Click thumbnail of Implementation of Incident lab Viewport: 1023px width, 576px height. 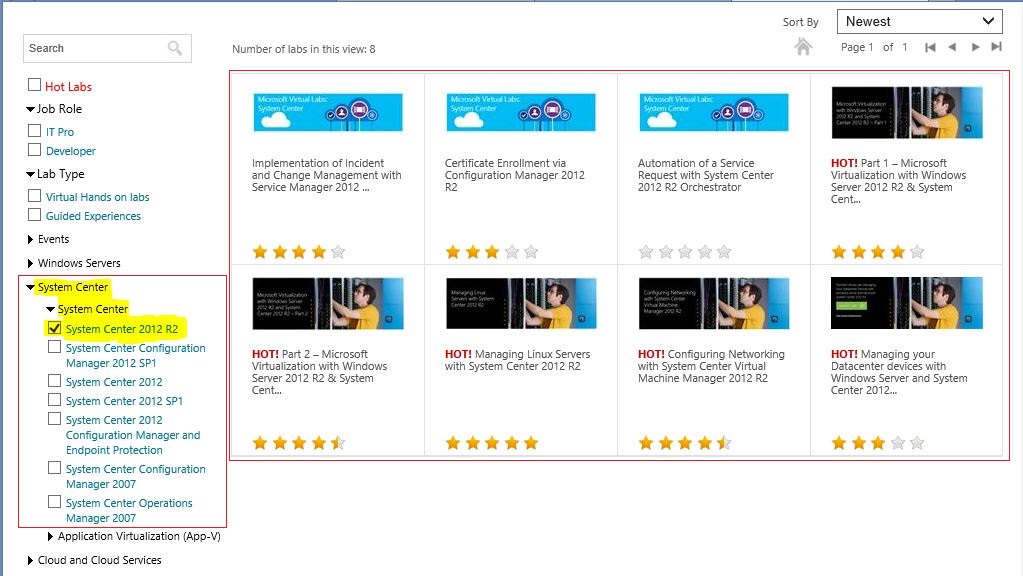coord(328,112)
